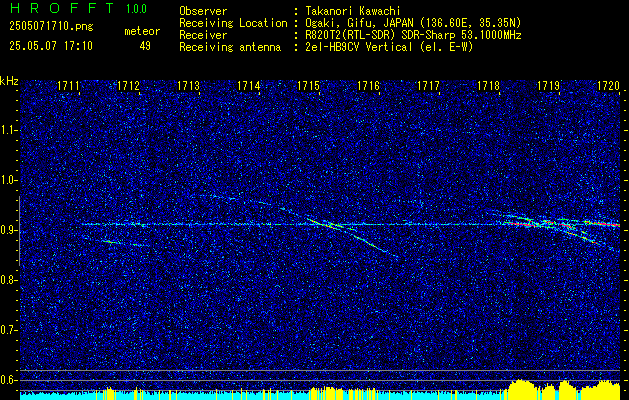The width and height of the screenshot is (629, 400).
Task: Click the 0.6 frequency axis label
Action: click(x=8, y=380)
